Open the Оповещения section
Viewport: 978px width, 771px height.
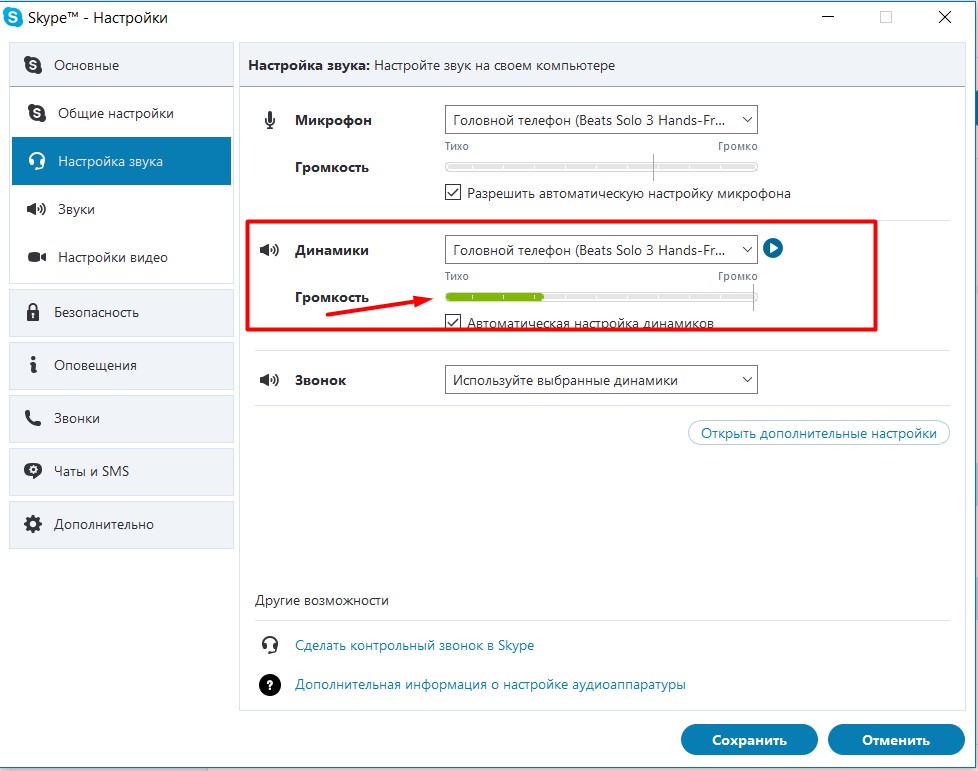point(122,366)
